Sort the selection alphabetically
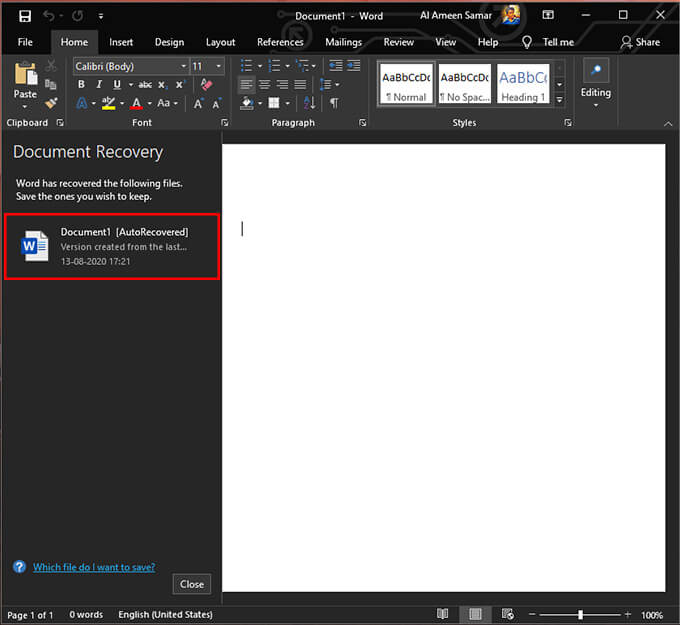Image resolution: width=680 pixels, height=625 pixels. coord(309,103)
